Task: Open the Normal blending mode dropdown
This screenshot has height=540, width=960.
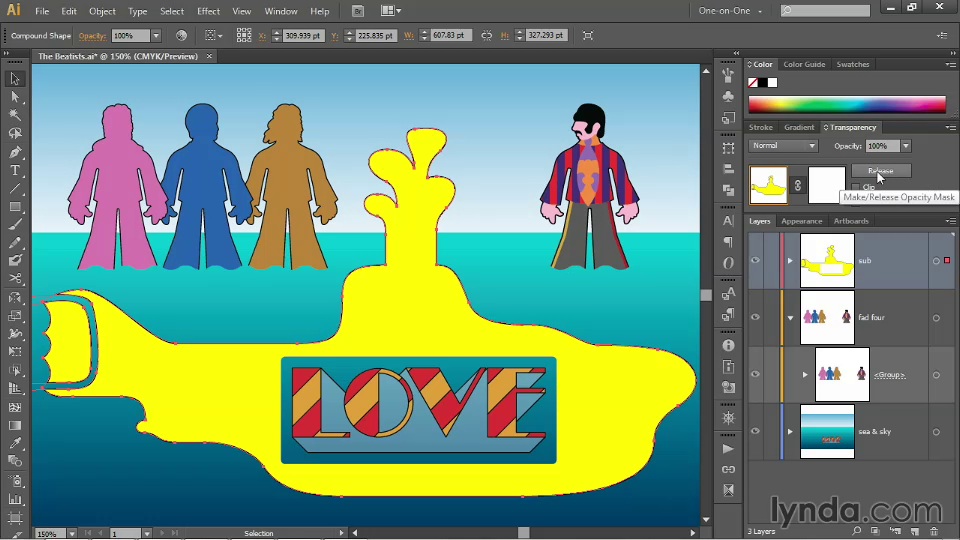Action: pyautogui.click(x=783, y=146)
